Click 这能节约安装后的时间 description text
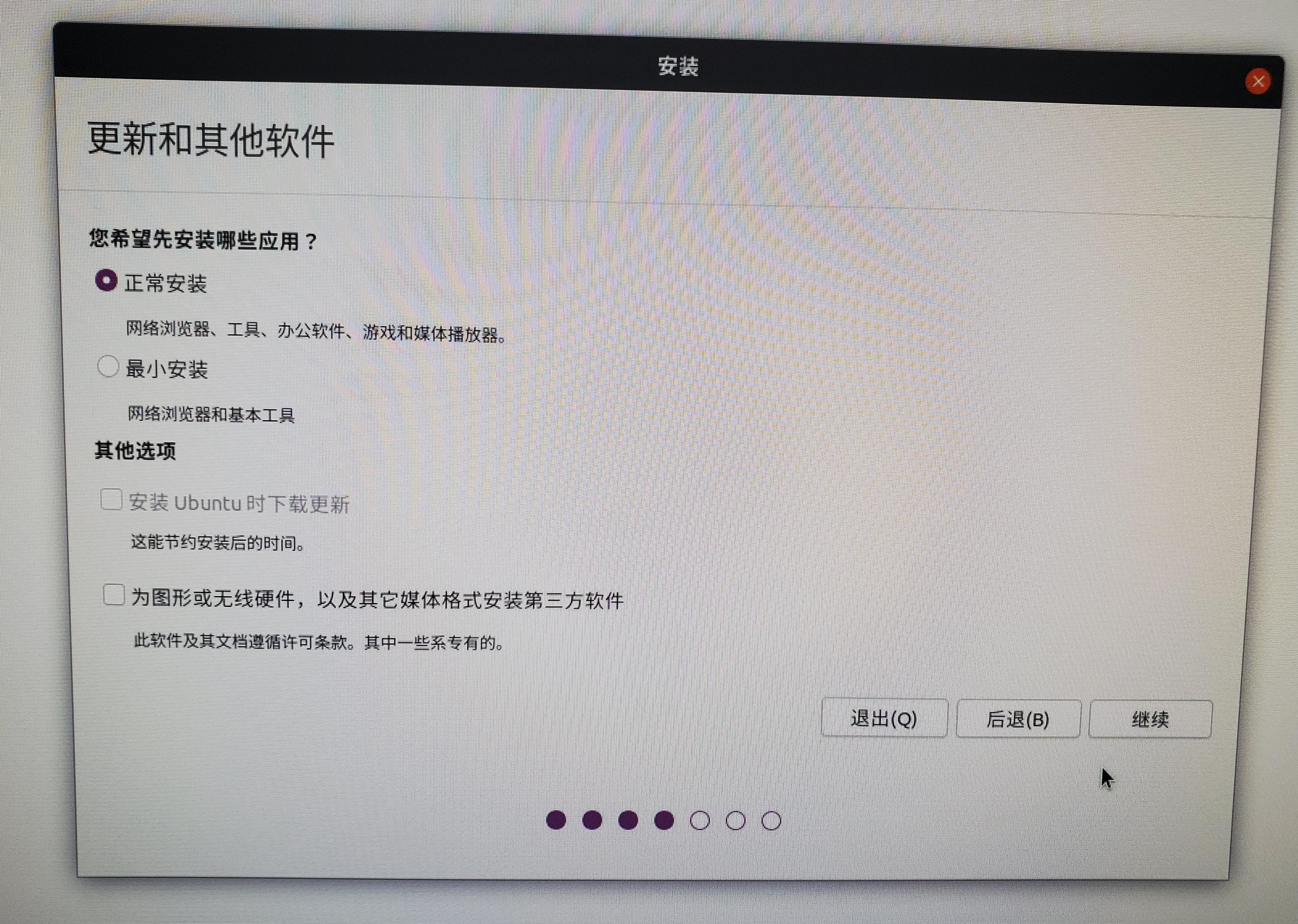This screenshot has height=924, width=1298. pos(219,542)
